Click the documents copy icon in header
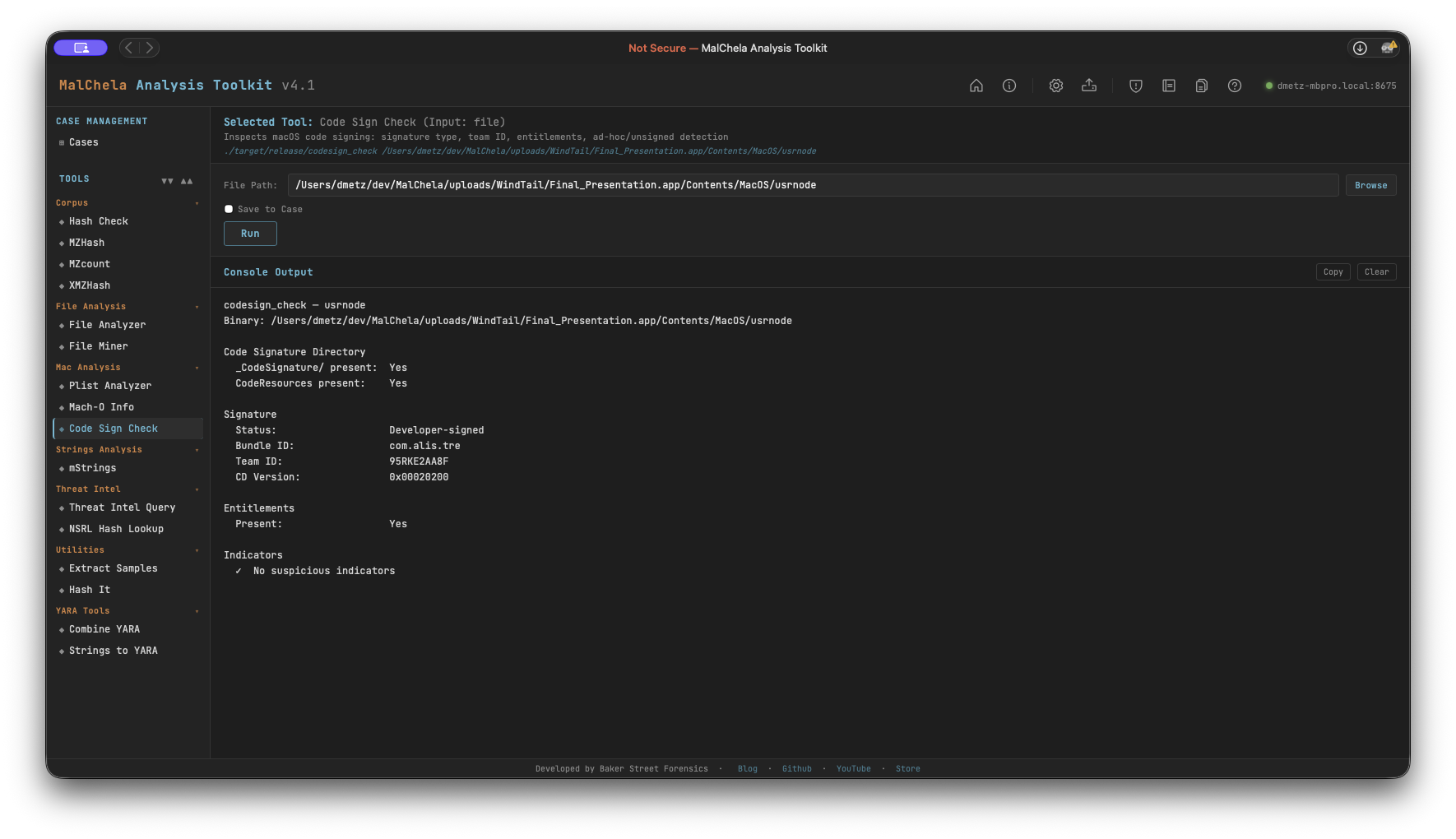Screen dimensions: 1456x839 (1202, 86)
